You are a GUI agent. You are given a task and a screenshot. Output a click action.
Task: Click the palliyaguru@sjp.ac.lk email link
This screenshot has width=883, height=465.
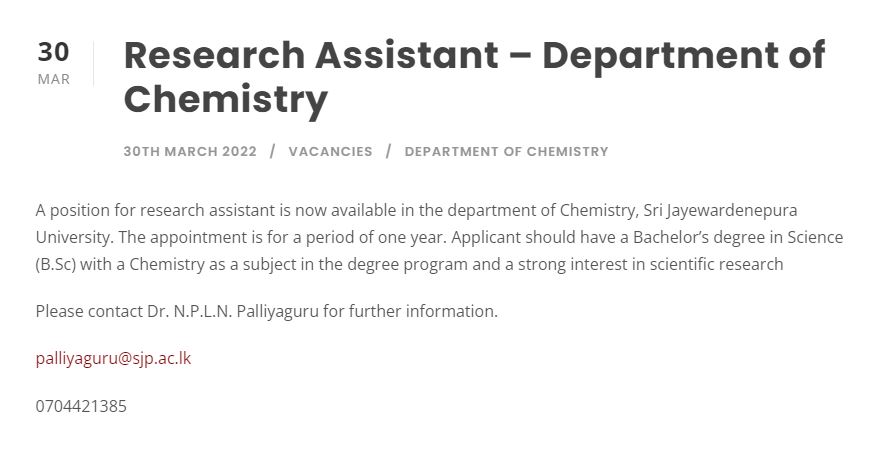(x=113, y=359)
